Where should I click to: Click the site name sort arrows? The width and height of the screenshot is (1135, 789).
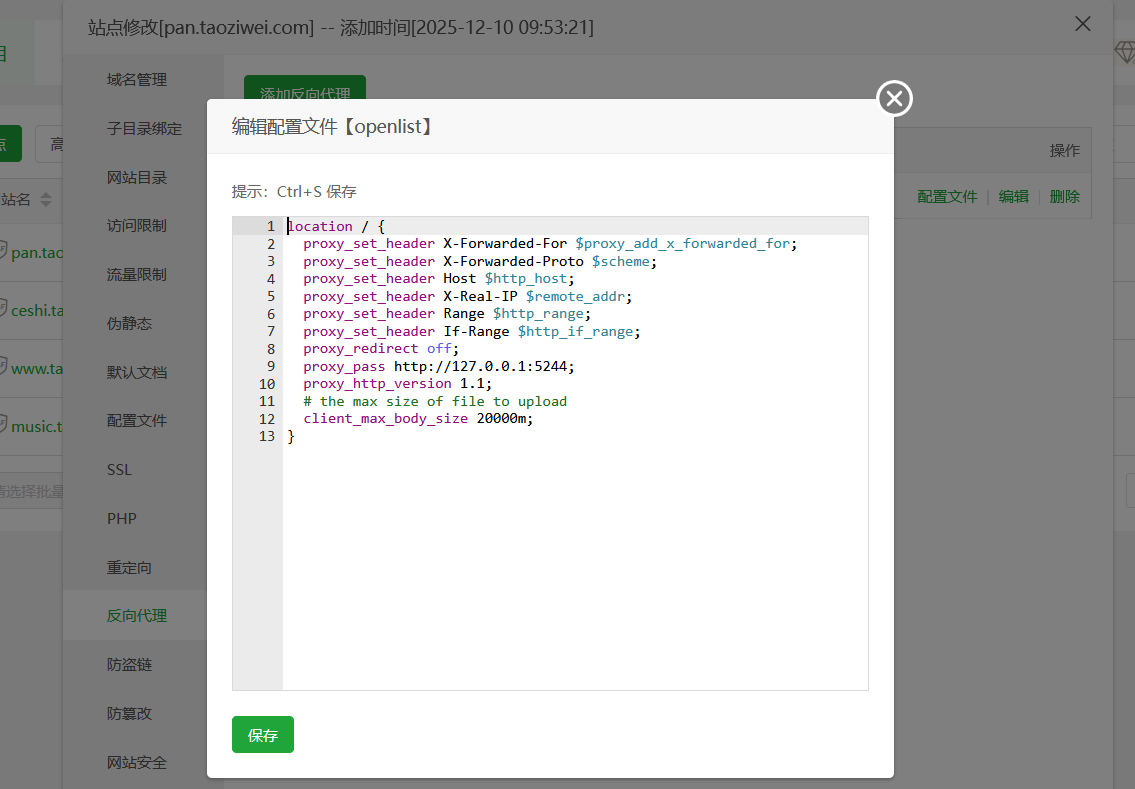click(45, 199)
